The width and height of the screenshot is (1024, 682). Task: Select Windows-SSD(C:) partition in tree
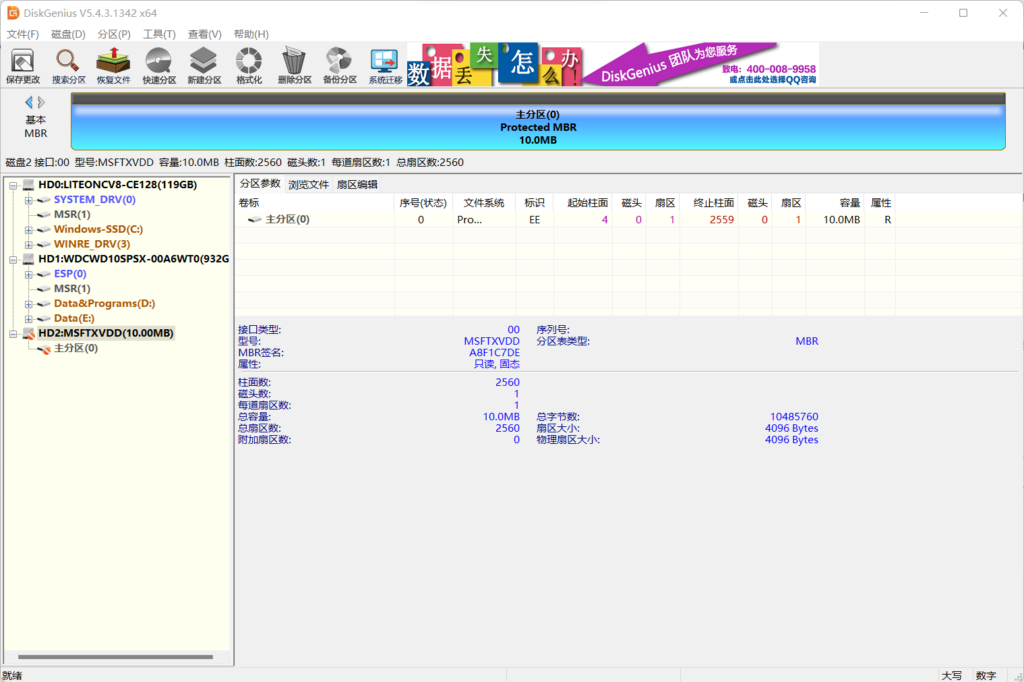click(x=98, y=229)
